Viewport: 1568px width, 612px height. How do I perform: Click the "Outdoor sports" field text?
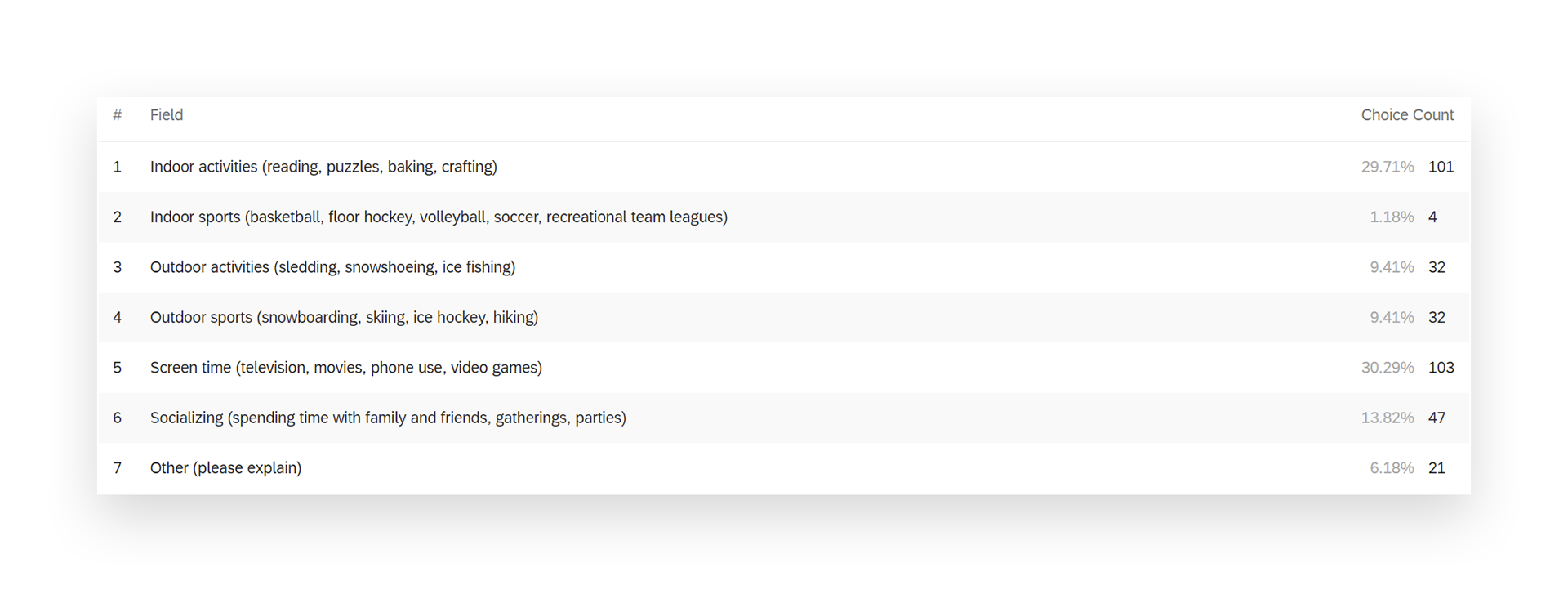[x=344, y=318]
